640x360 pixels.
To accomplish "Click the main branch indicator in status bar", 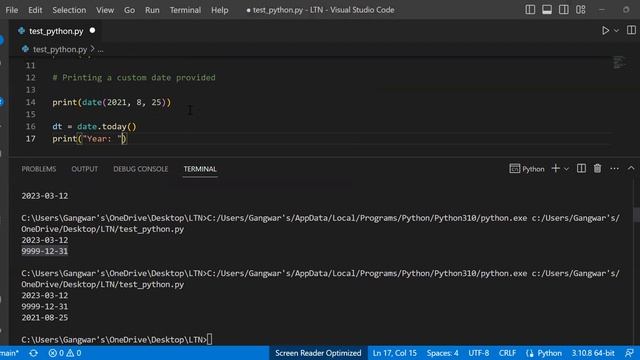I will click(x=9, y=353).
